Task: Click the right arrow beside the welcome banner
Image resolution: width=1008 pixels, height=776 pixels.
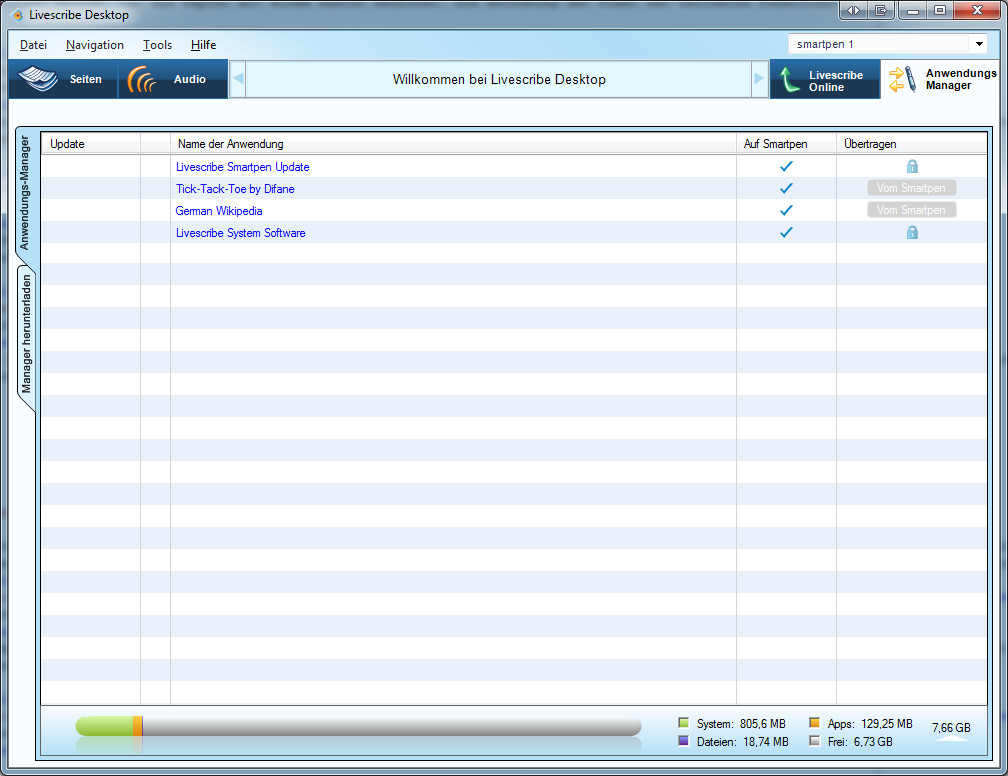Action: coord(760,79)
